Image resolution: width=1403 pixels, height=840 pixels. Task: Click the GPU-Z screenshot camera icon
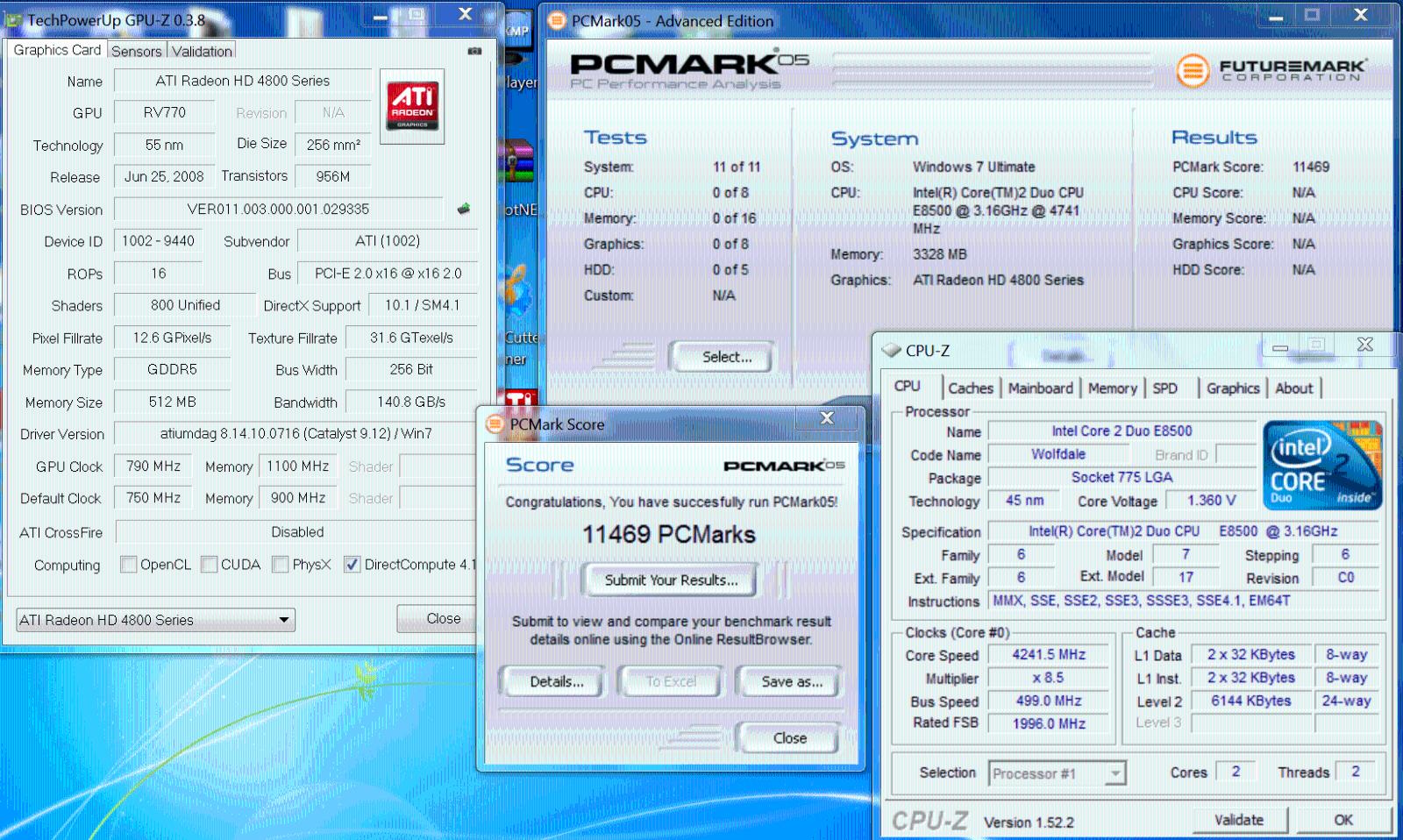(x=474, y=51)
